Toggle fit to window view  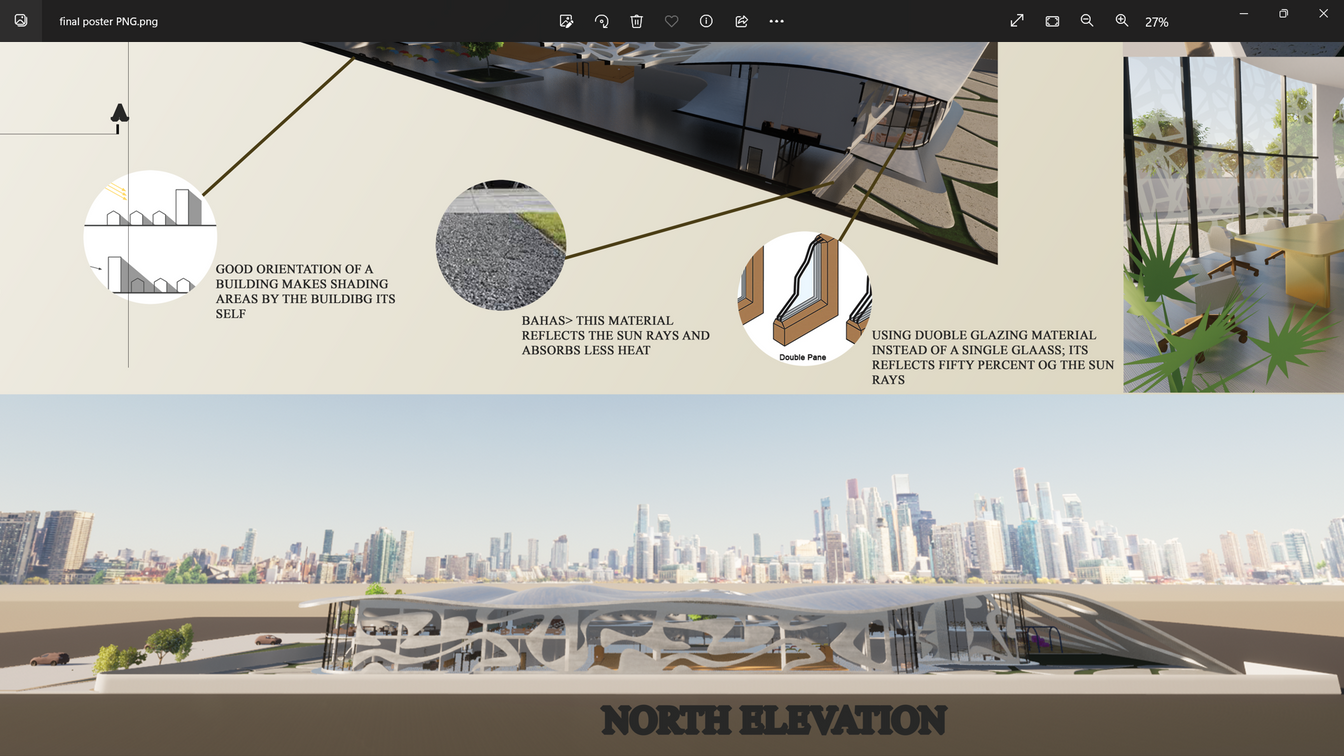click(x=1052, y=21)
